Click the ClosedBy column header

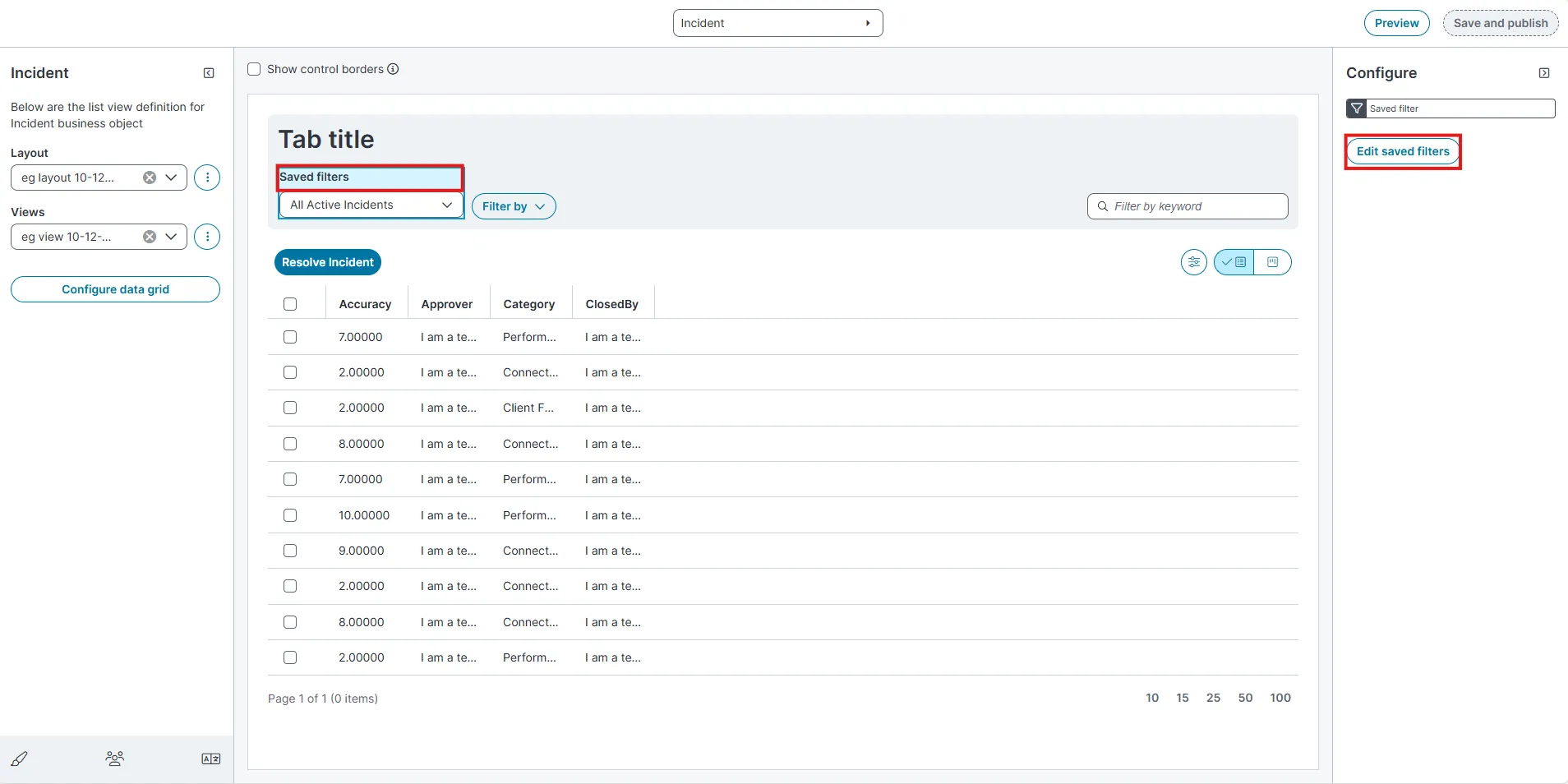(611, 304)
